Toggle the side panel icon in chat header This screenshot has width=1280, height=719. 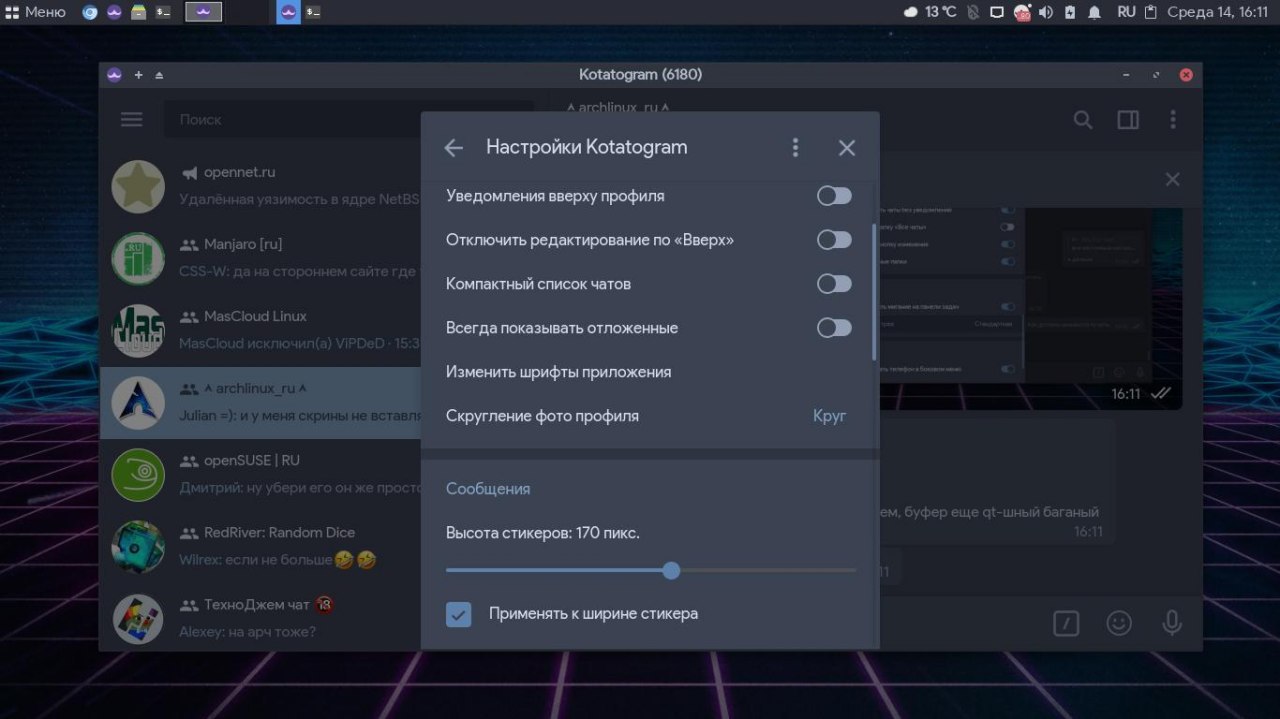[x=1128, y=120]
